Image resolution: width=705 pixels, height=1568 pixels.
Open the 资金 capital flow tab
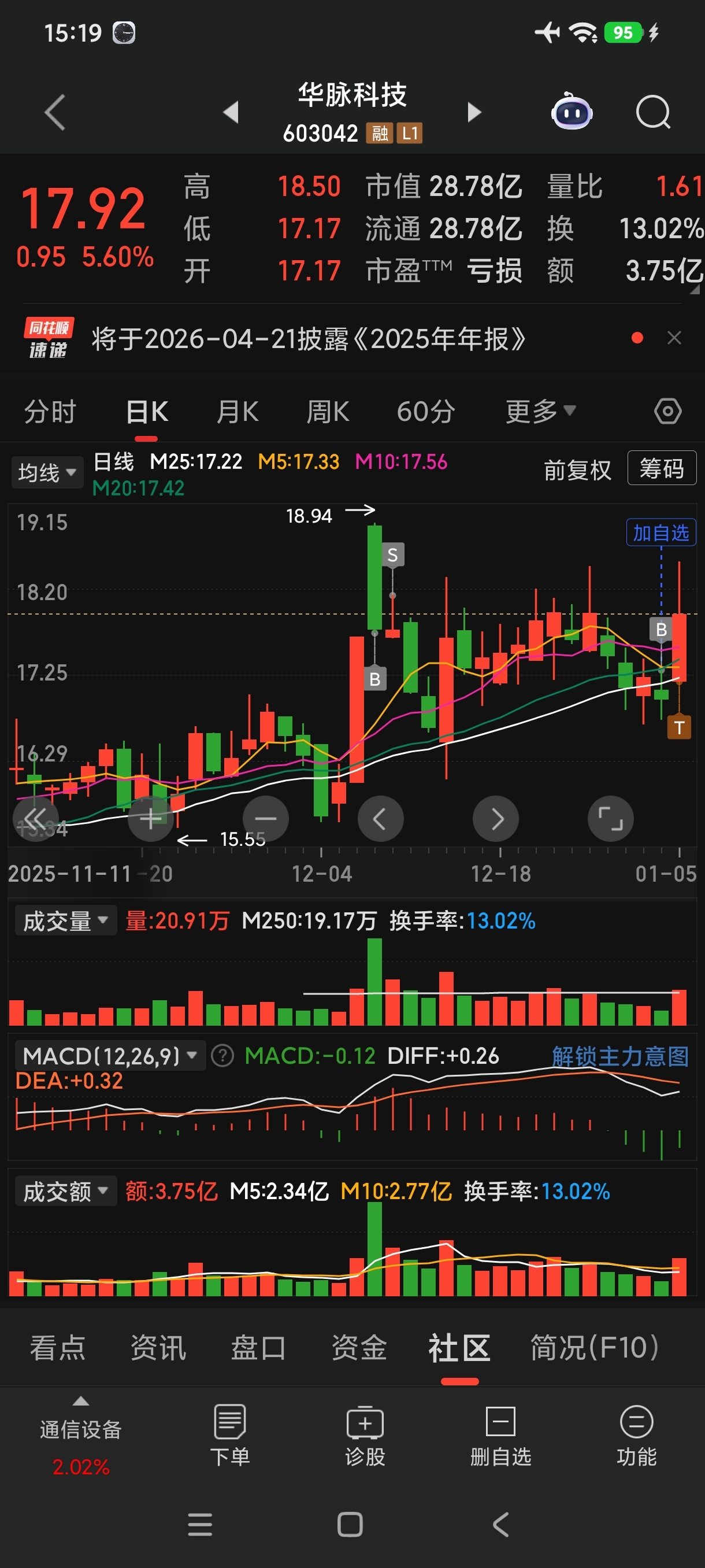359,1347
